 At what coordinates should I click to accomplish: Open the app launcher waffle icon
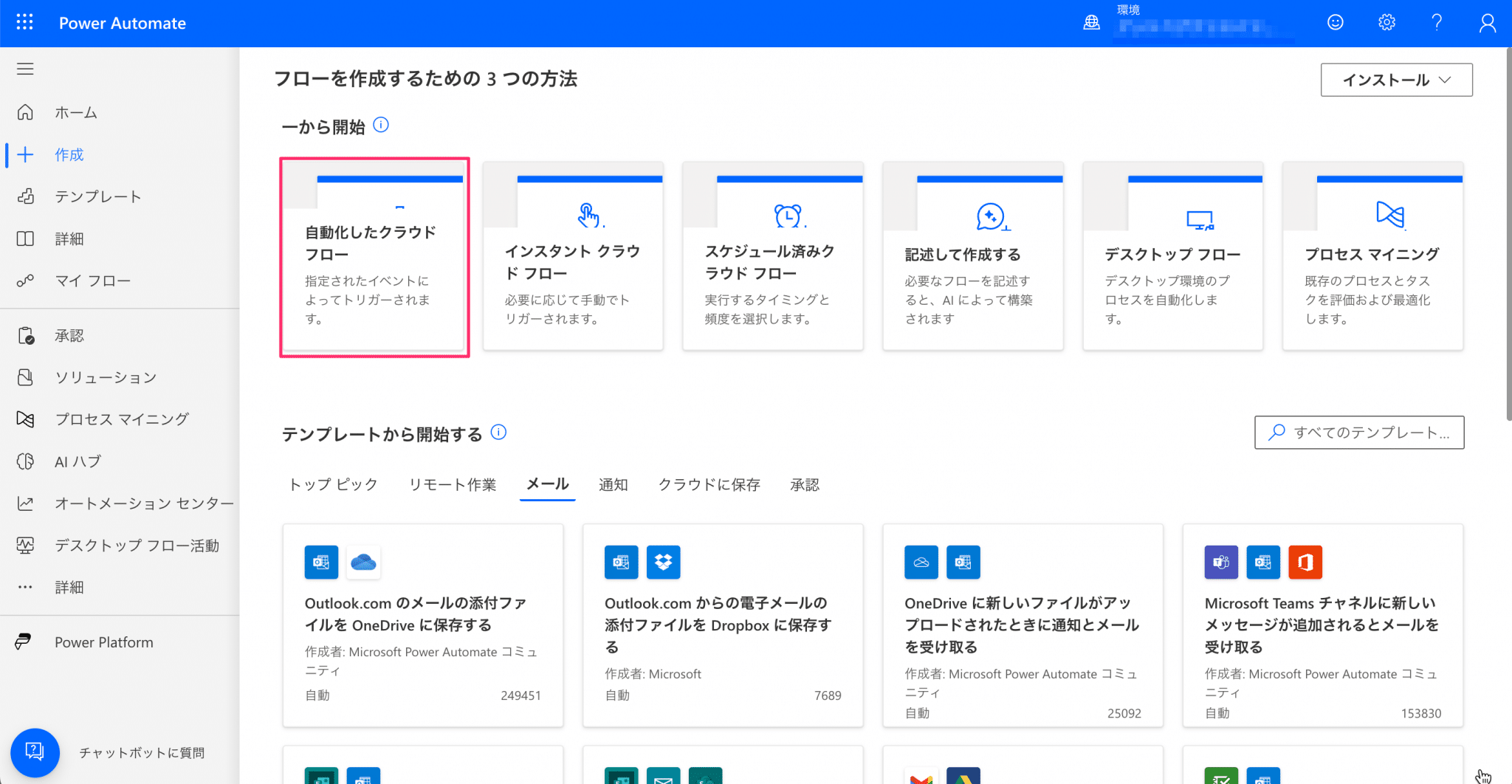(24, 22)
